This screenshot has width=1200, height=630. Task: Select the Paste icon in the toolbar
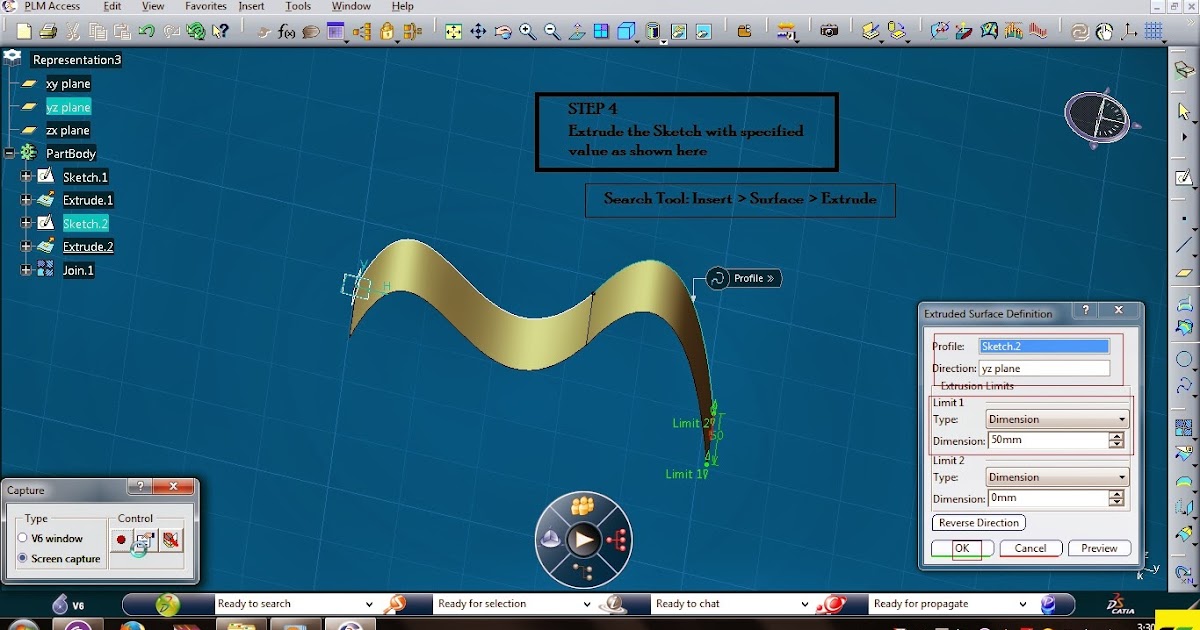tap(122, 31)
